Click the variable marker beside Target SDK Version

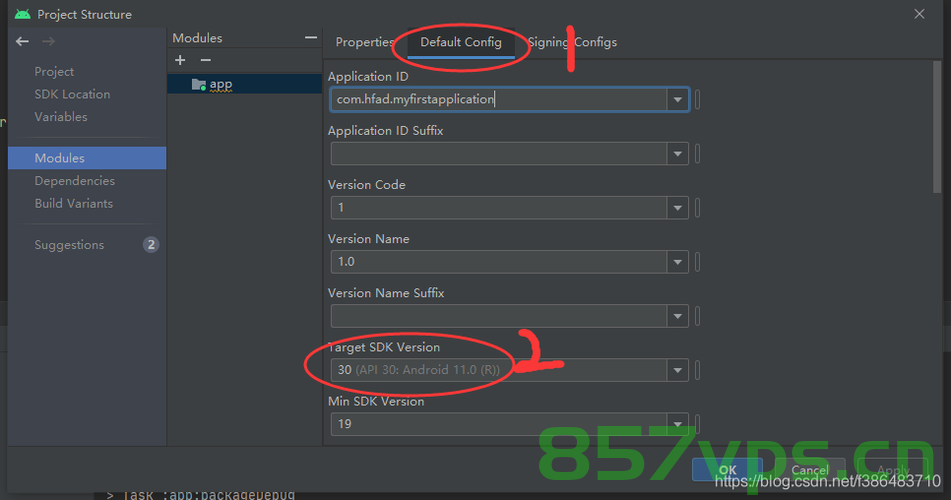click(x=697, y=370)
